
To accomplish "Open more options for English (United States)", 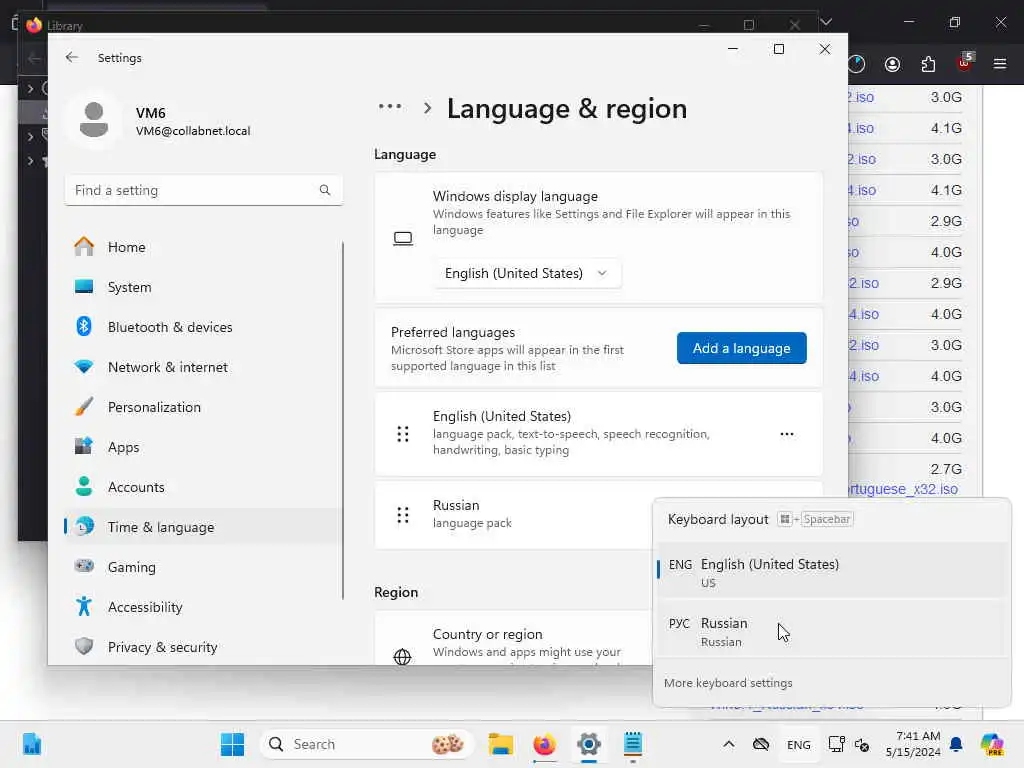I will click(787, 434).
